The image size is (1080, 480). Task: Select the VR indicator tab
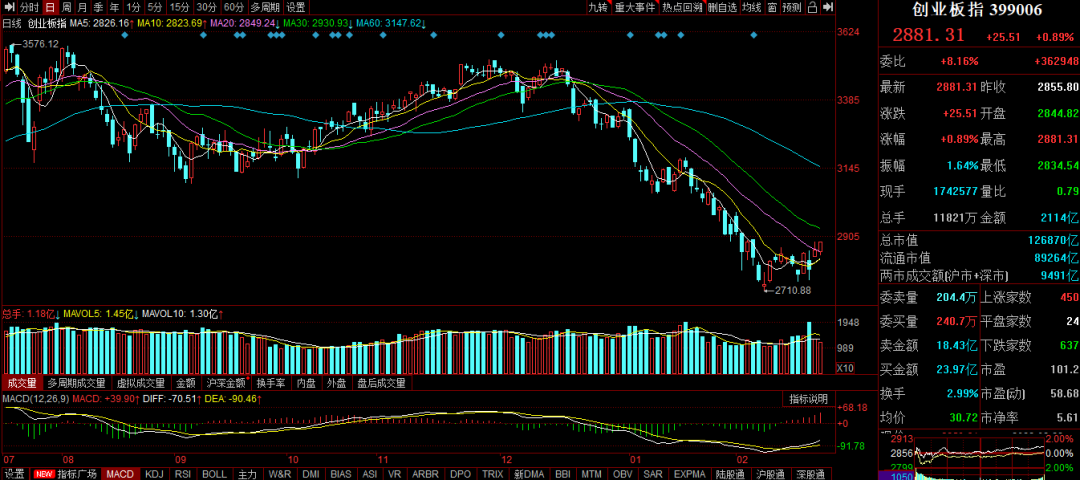point(395,474)
